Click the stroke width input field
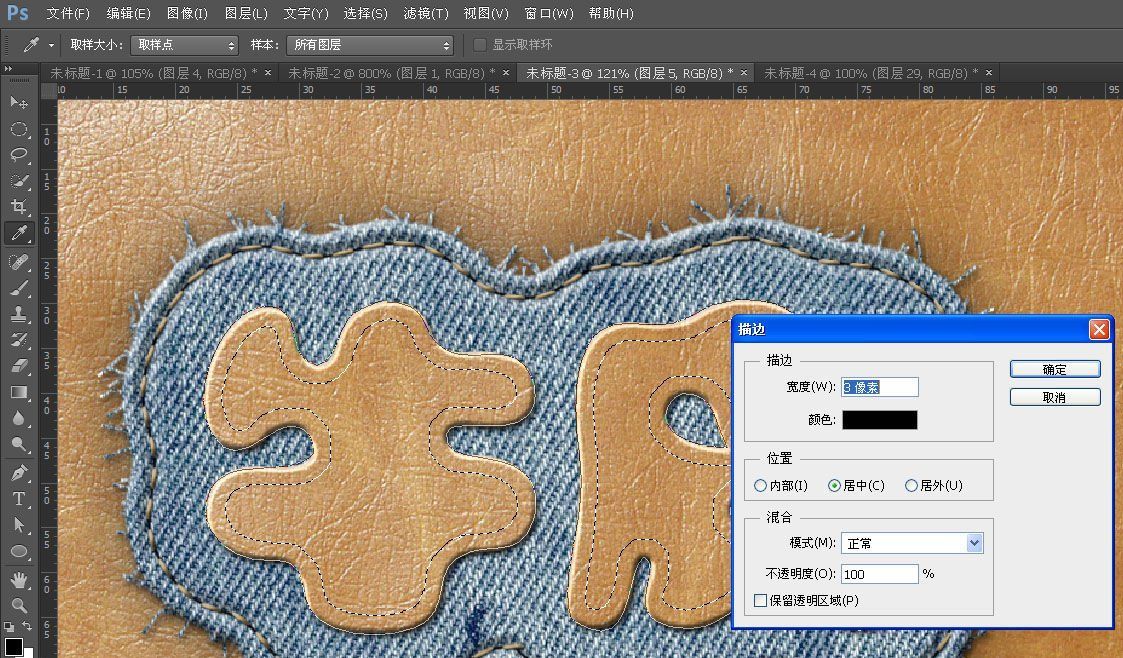This screenshot has height=658, width=1123. (x=879, y=387)
